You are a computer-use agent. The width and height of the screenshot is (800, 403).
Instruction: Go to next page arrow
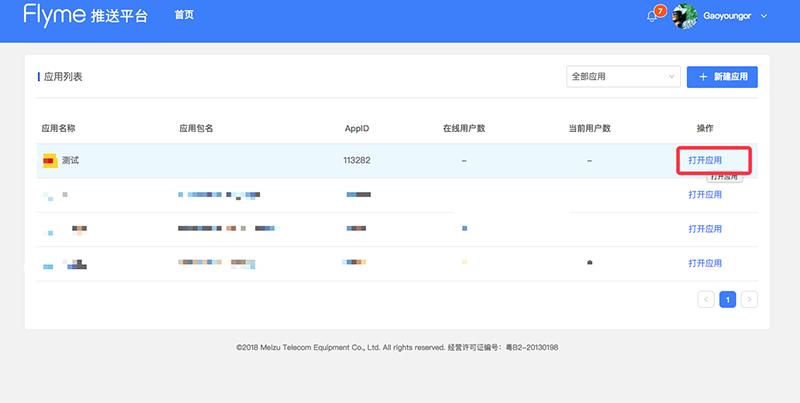click(749, 299)
